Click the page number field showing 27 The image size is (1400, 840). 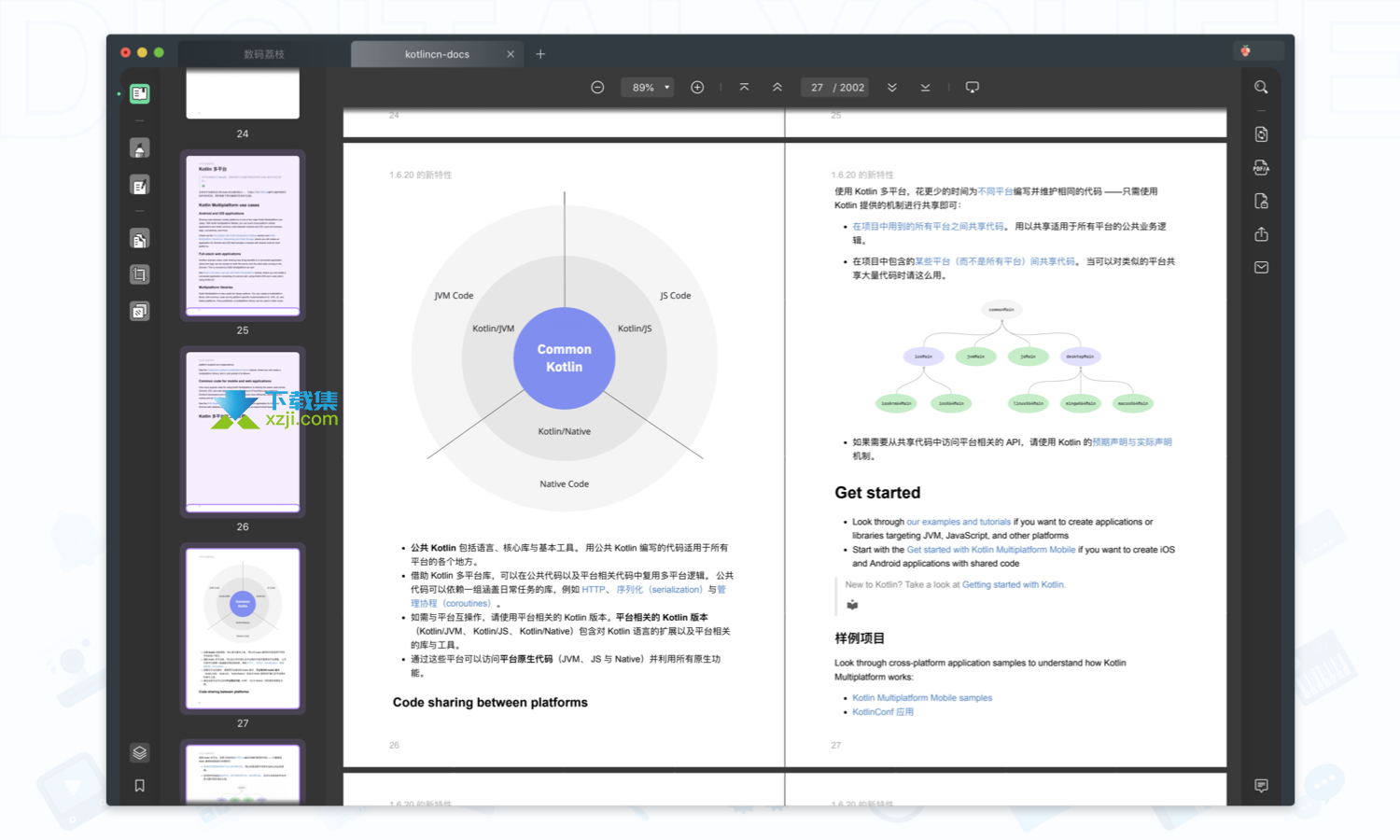[x=817, y=87]
